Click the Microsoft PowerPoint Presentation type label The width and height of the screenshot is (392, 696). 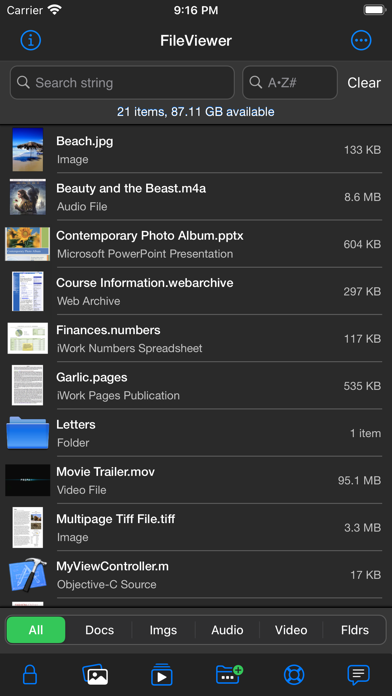click(x=145, y=254)
